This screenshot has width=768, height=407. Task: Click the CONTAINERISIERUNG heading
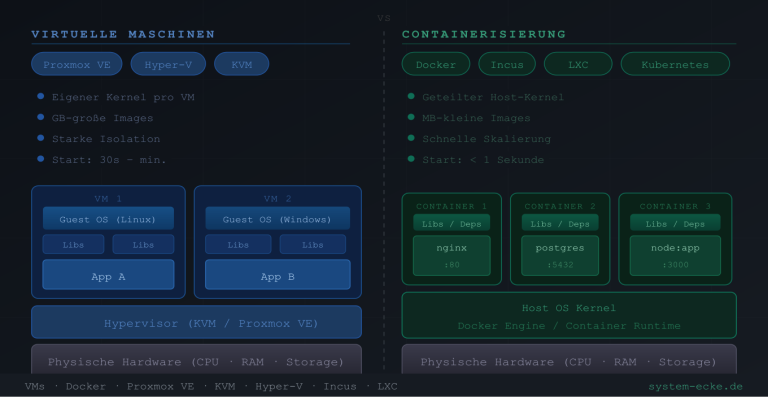coord(484,34)
